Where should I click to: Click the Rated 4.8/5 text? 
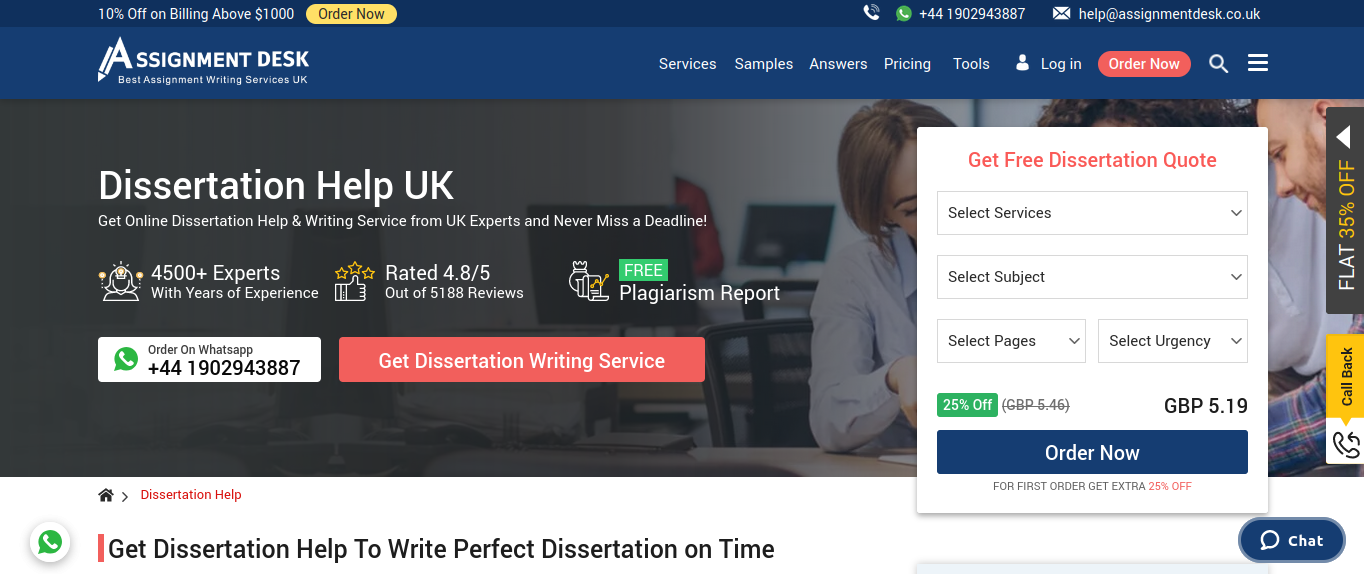[x=437, y=273]
